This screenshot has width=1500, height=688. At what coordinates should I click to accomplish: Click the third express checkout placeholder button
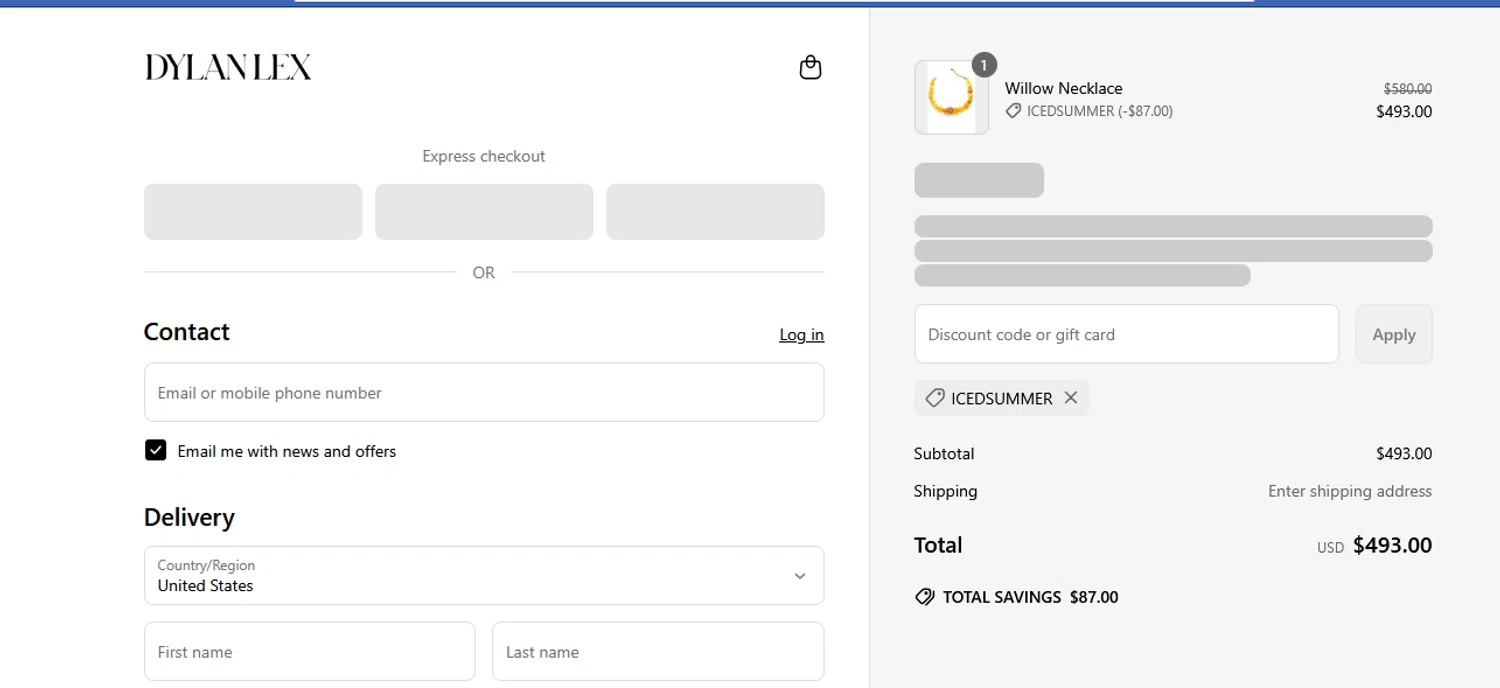click(x=715, y=211)
